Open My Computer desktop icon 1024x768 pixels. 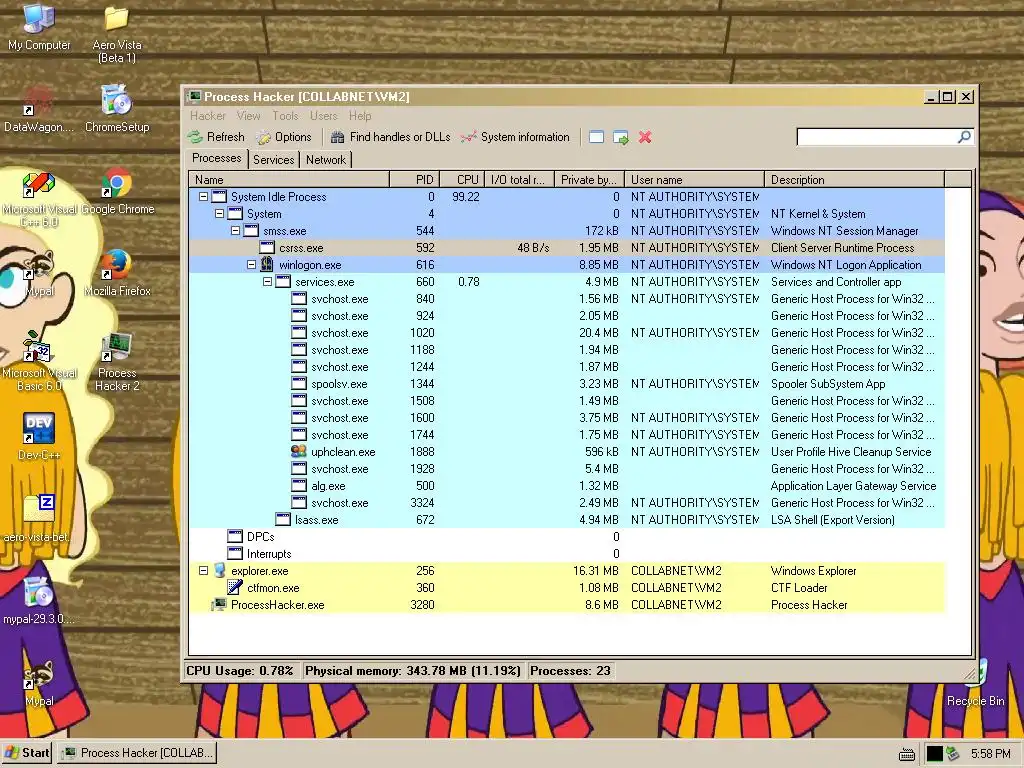coord(39,27)
